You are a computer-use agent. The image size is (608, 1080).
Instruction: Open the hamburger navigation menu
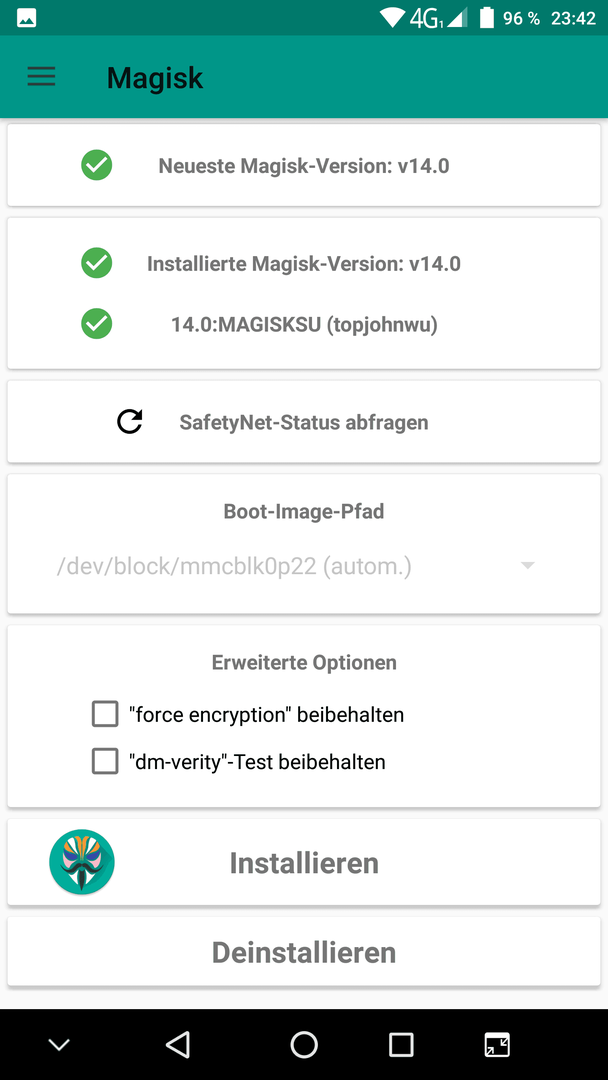tap(41, 77)
